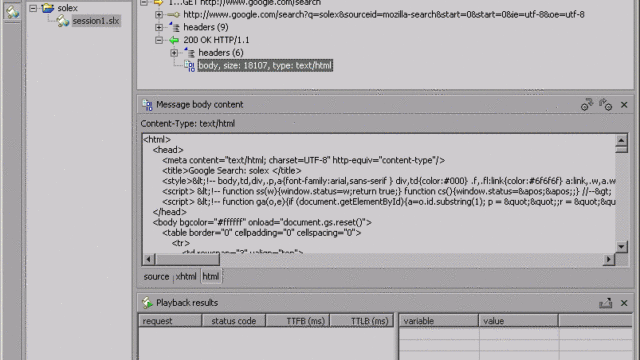This screenshot has width=640, height=360.
Task: Select the body size 18107 text/html item
Action: [265, 65]
